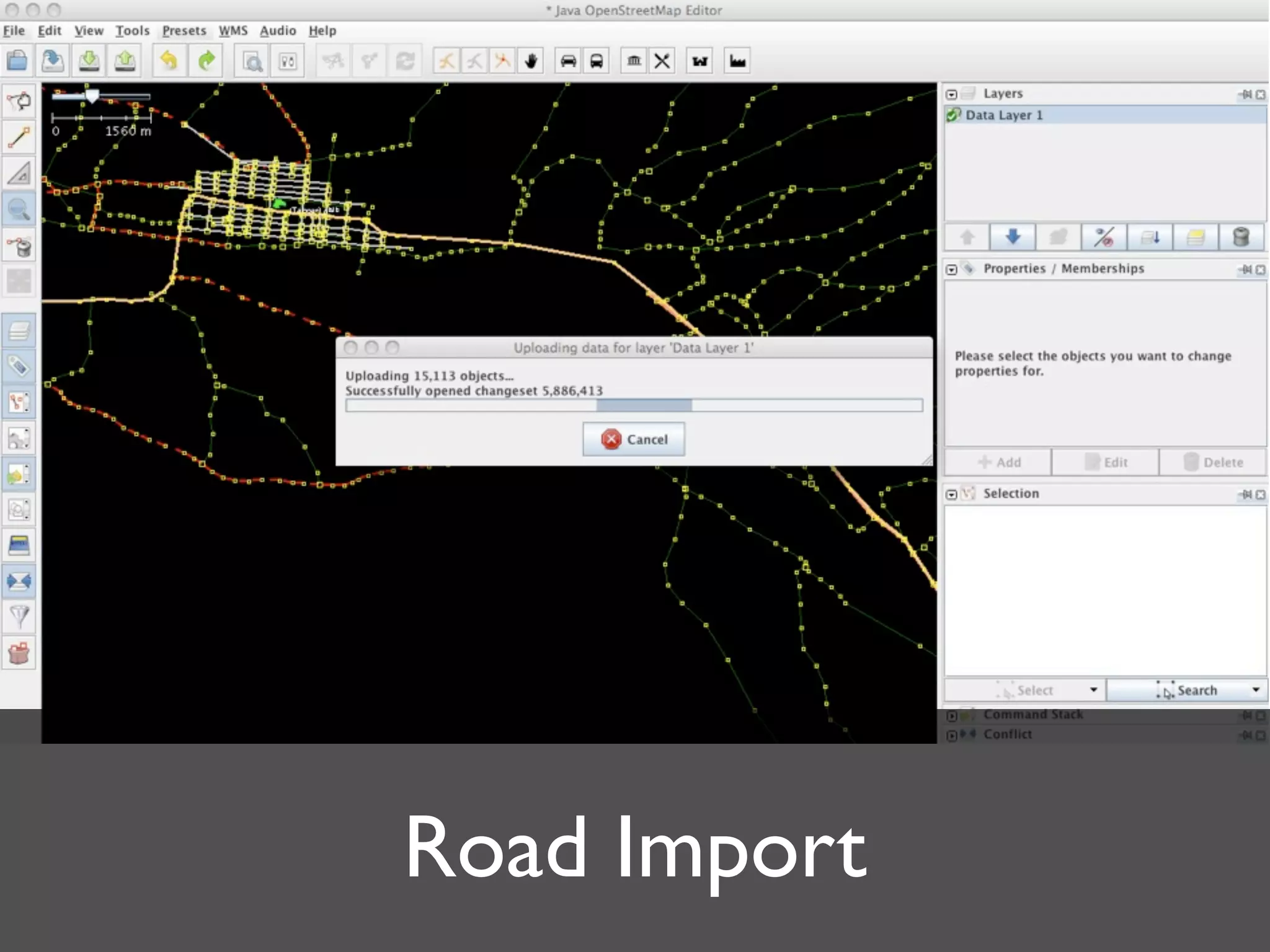Open the Presets menu
Viewport: 1270px width, 952px height.
(x=184, y=30)
